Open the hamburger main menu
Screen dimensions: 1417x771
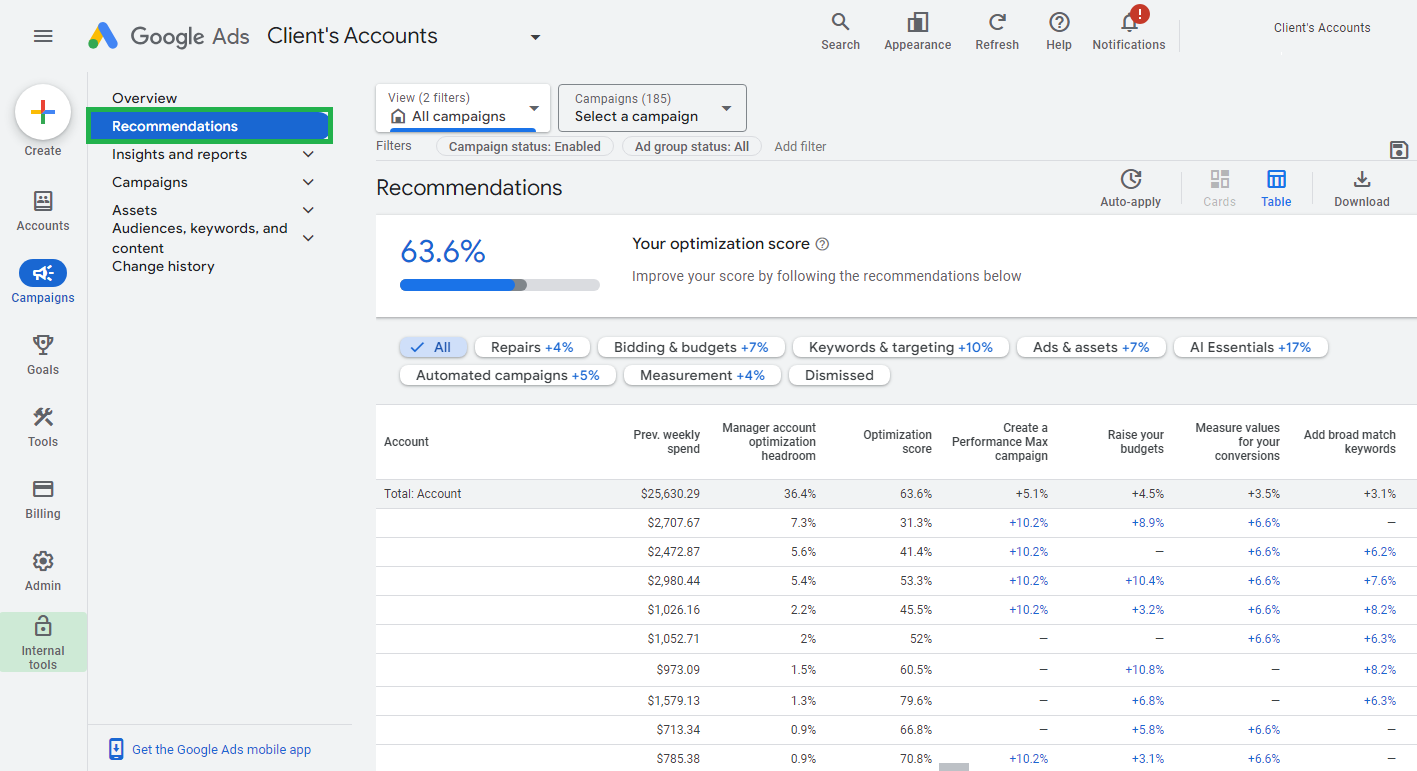point(43,36)
